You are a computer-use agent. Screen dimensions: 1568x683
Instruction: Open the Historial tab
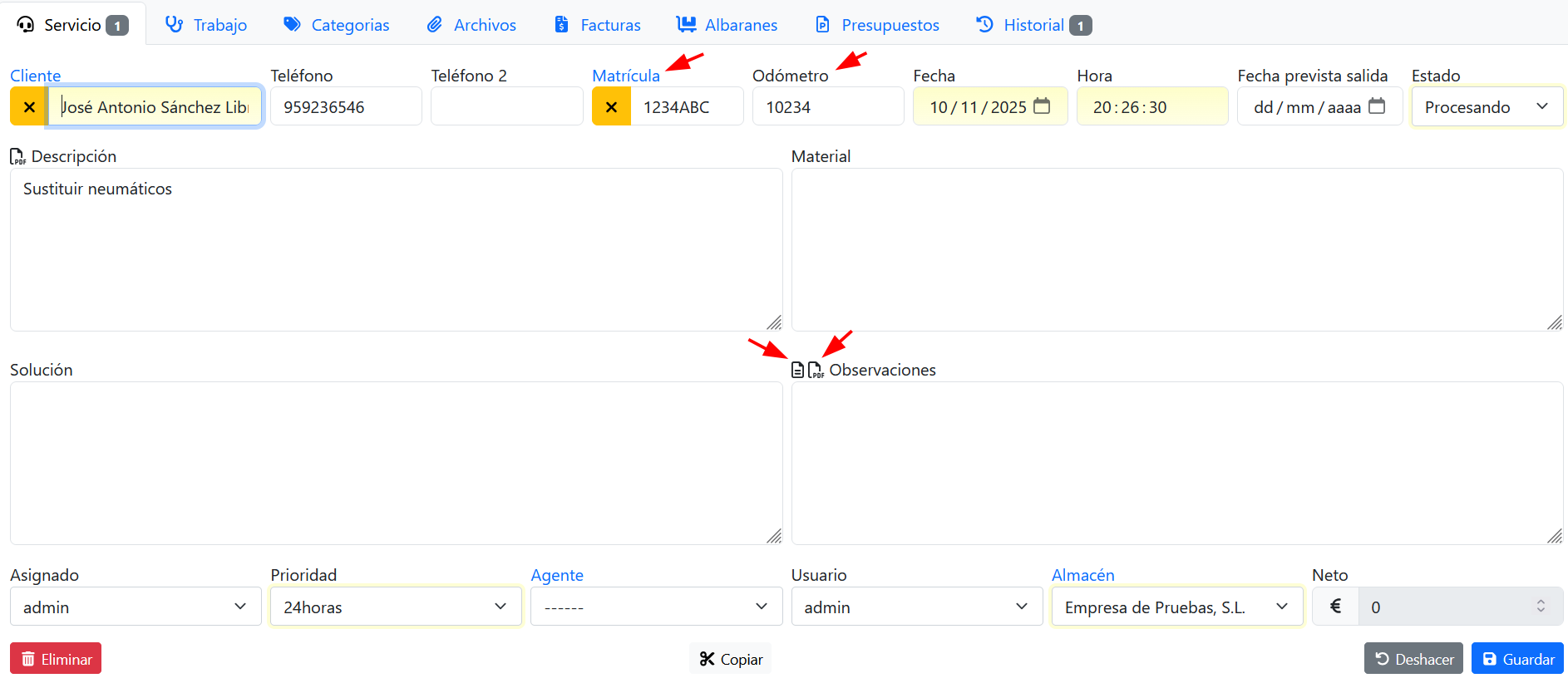pyautogui.click(x=1033, y=25)
